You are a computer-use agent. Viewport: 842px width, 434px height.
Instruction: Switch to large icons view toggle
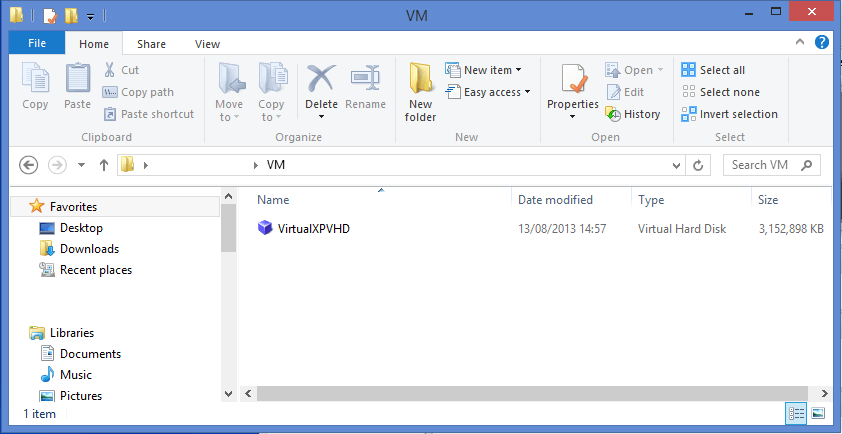coord(817,413)
